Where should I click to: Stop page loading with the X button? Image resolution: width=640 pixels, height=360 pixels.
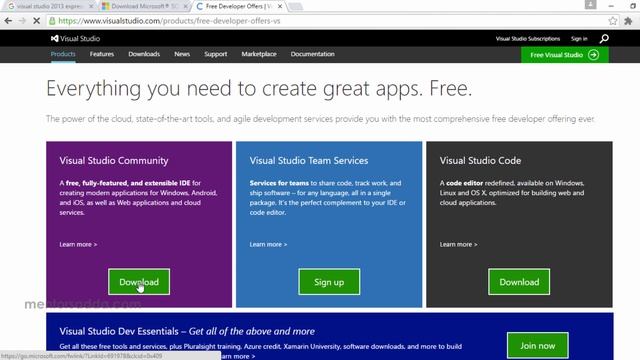tap(36, 20)
